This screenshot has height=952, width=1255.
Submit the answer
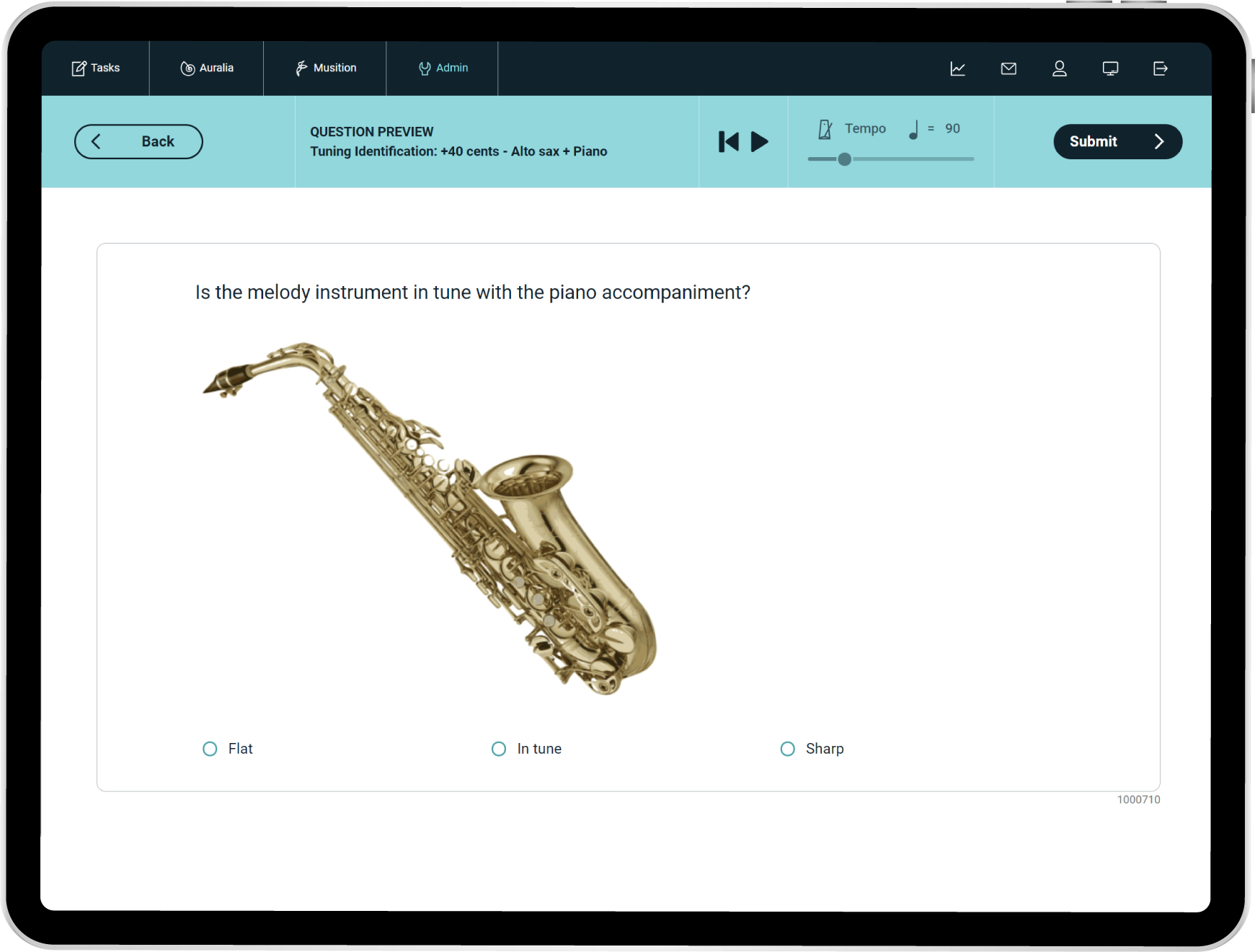coord(1117,141)
